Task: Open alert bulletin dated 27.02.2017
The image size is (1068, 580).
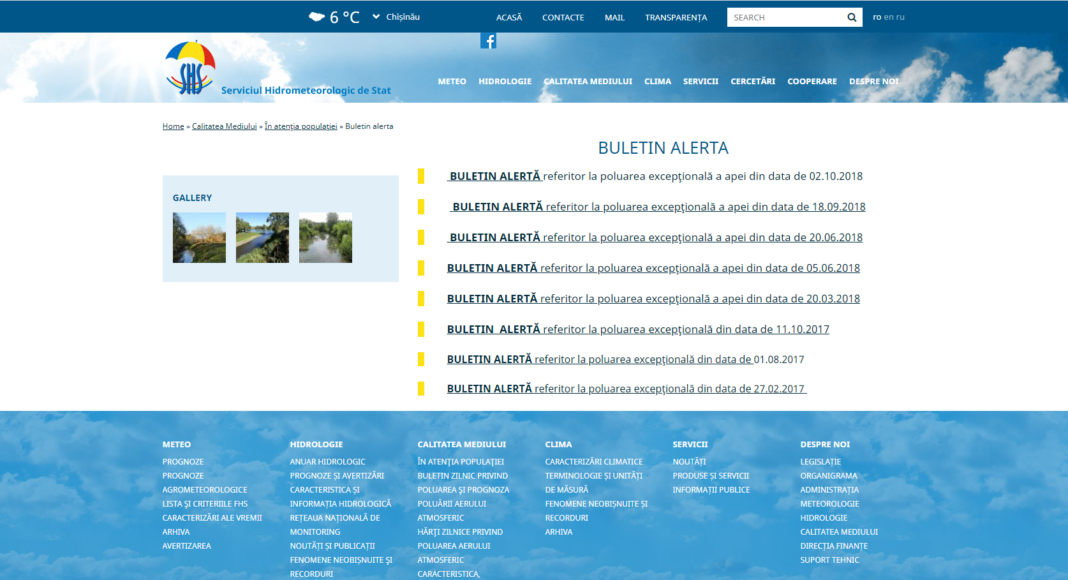Action: [627, 389]
